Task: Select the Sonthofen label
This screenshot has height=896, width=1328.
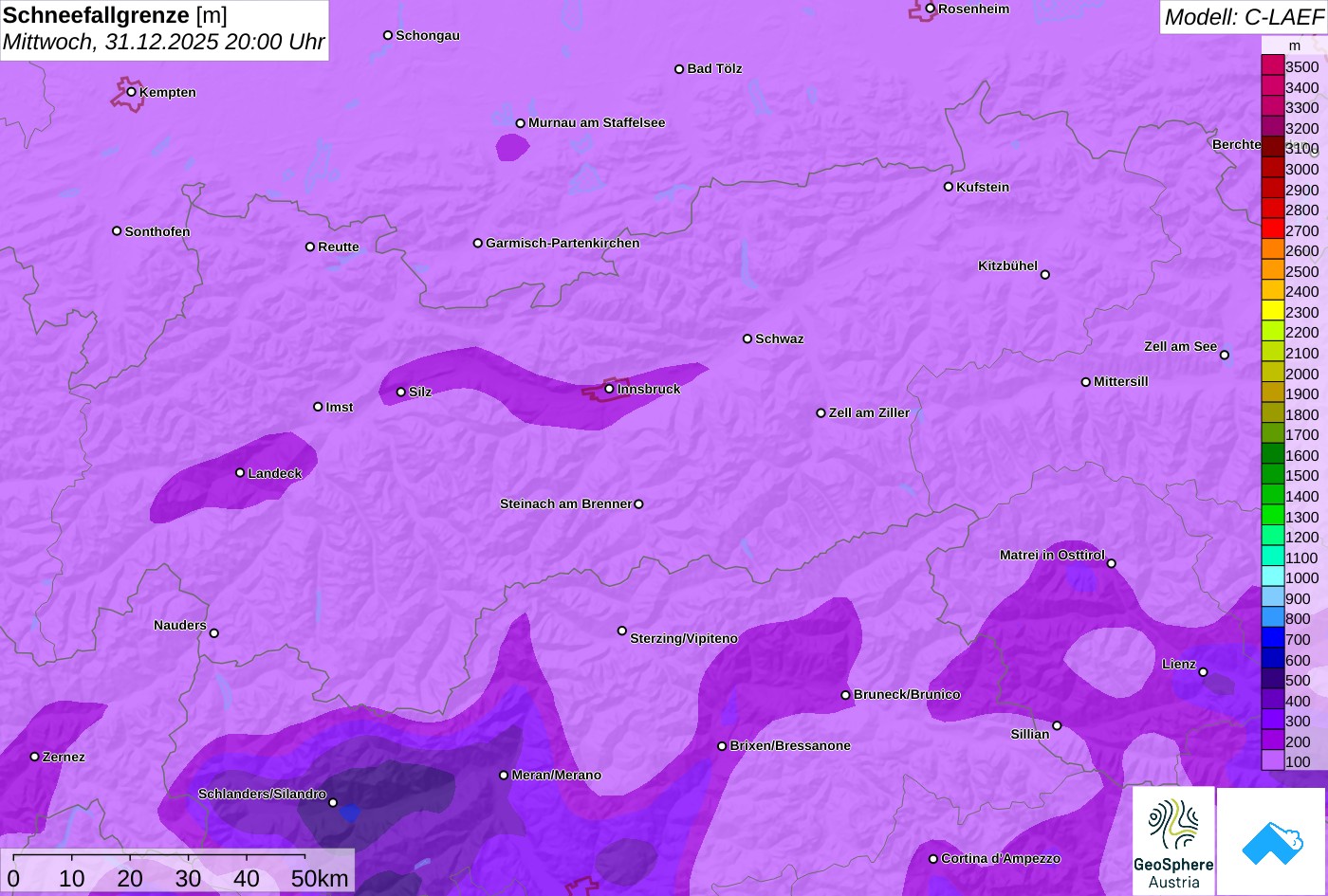Action: [x=157, y=231]
